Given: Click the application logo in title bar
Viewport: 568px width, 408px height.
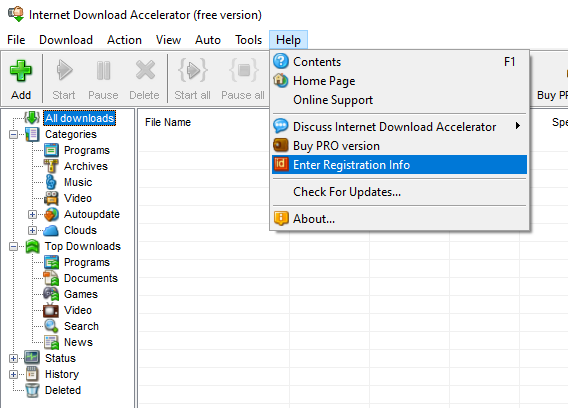Looking at the screenshot, I should (x=16, y=14).
